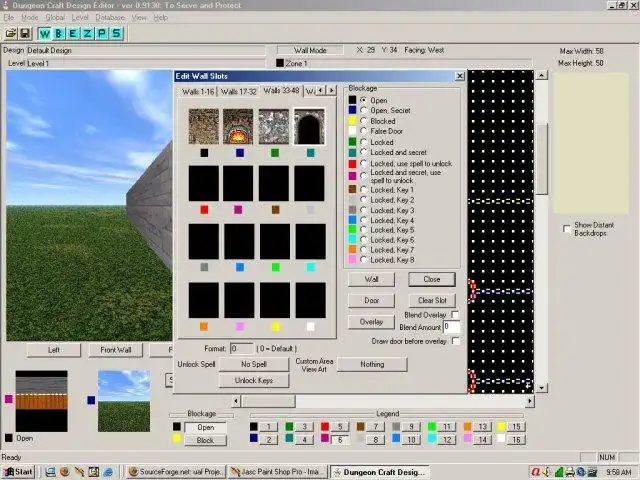Image resolution: width=640 pixels, height=480 pixels.
Task: Open the Mode menu
Action: (x=29, y=18)
